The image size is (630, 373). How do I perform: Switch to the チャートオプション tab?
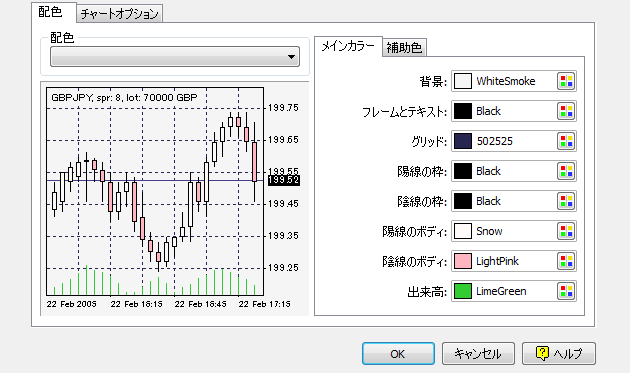click(x=119, y=14)
